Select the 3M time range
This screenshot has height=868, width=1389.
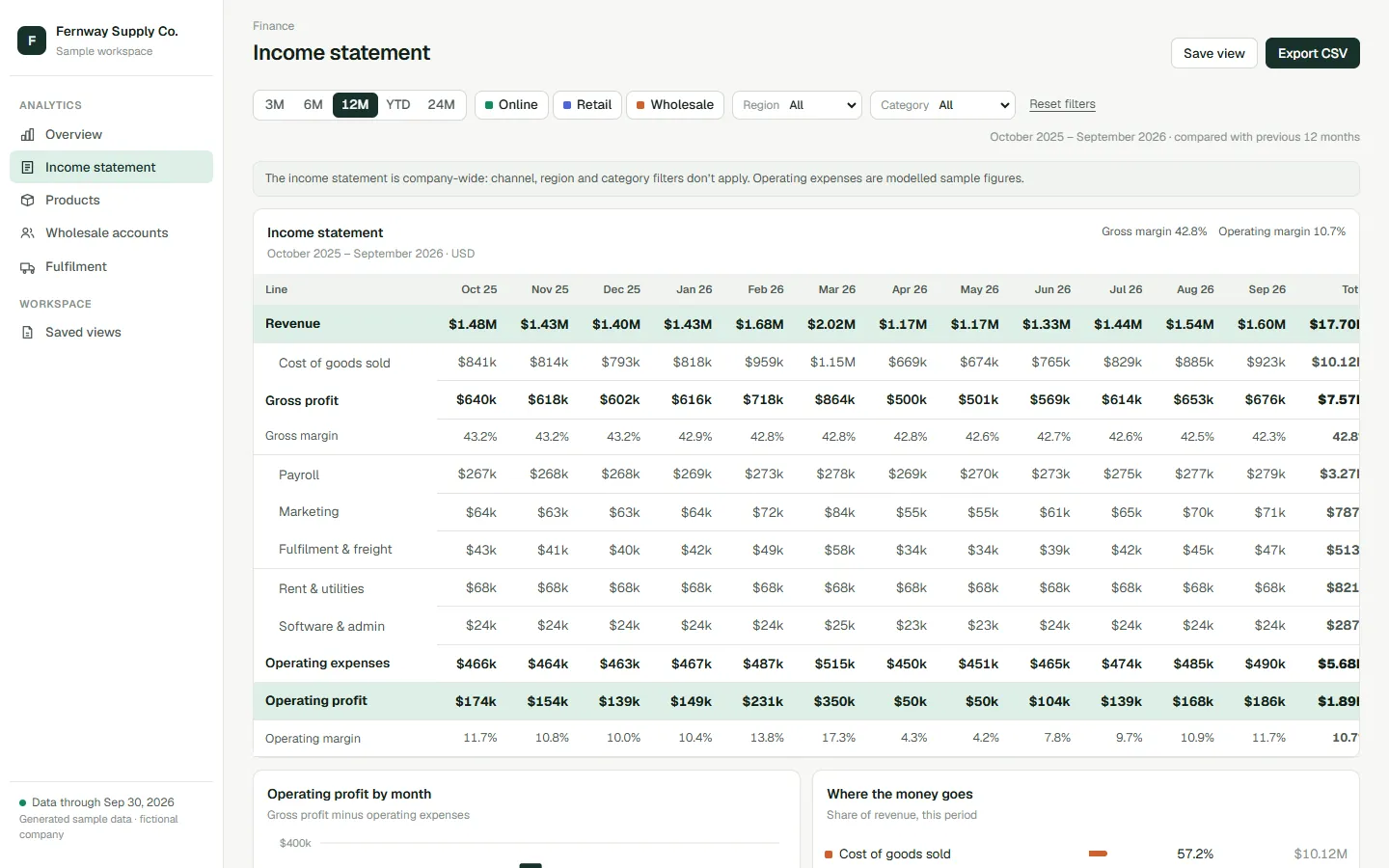[x=275, y=105]
